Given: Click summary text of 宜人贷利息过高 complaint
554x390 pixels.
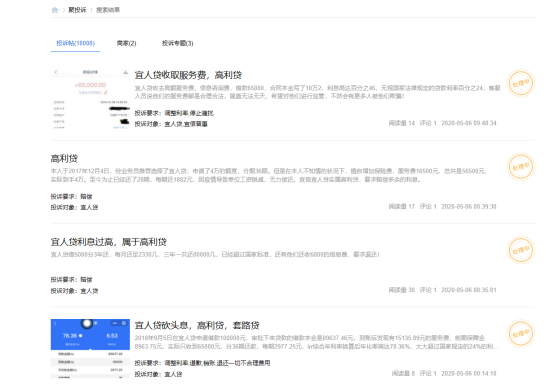Looking at the screenshot, I should 215,254.
